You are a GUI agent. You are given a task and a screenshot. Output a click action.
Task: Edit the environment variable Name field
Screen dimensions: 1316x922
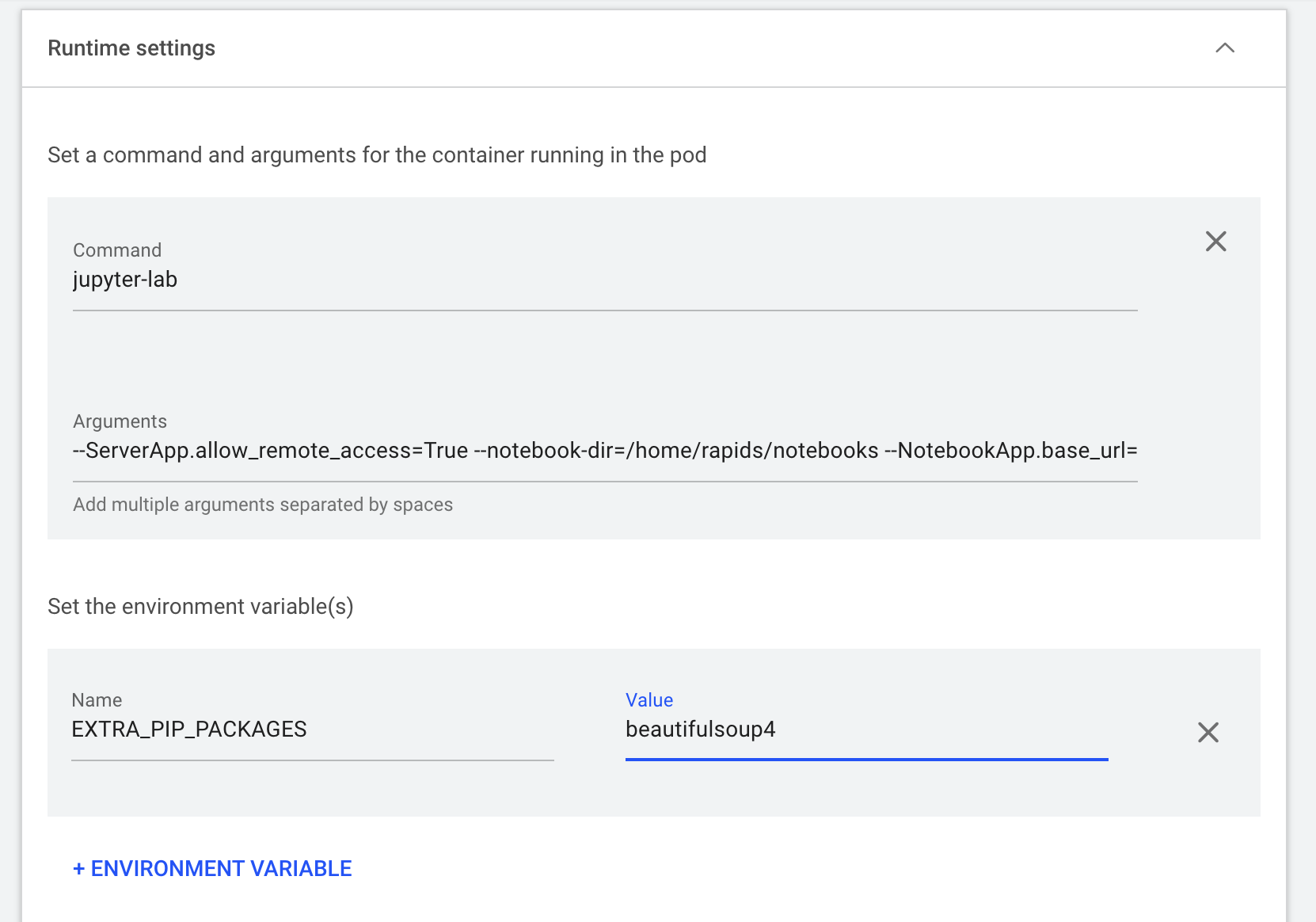click(312, 730)
